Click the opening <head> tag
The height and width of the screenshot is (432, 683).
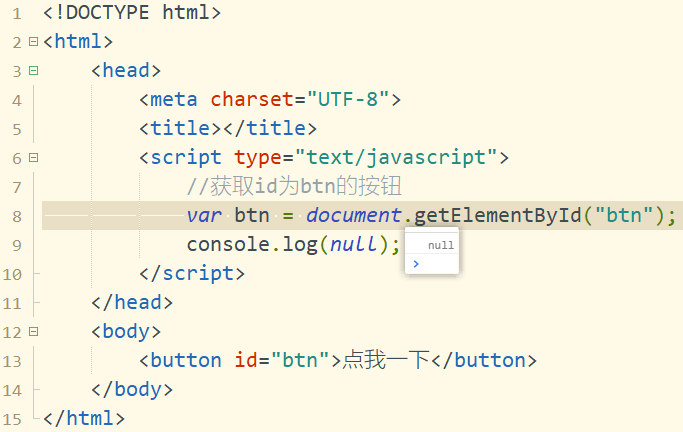tap(126, 70)
